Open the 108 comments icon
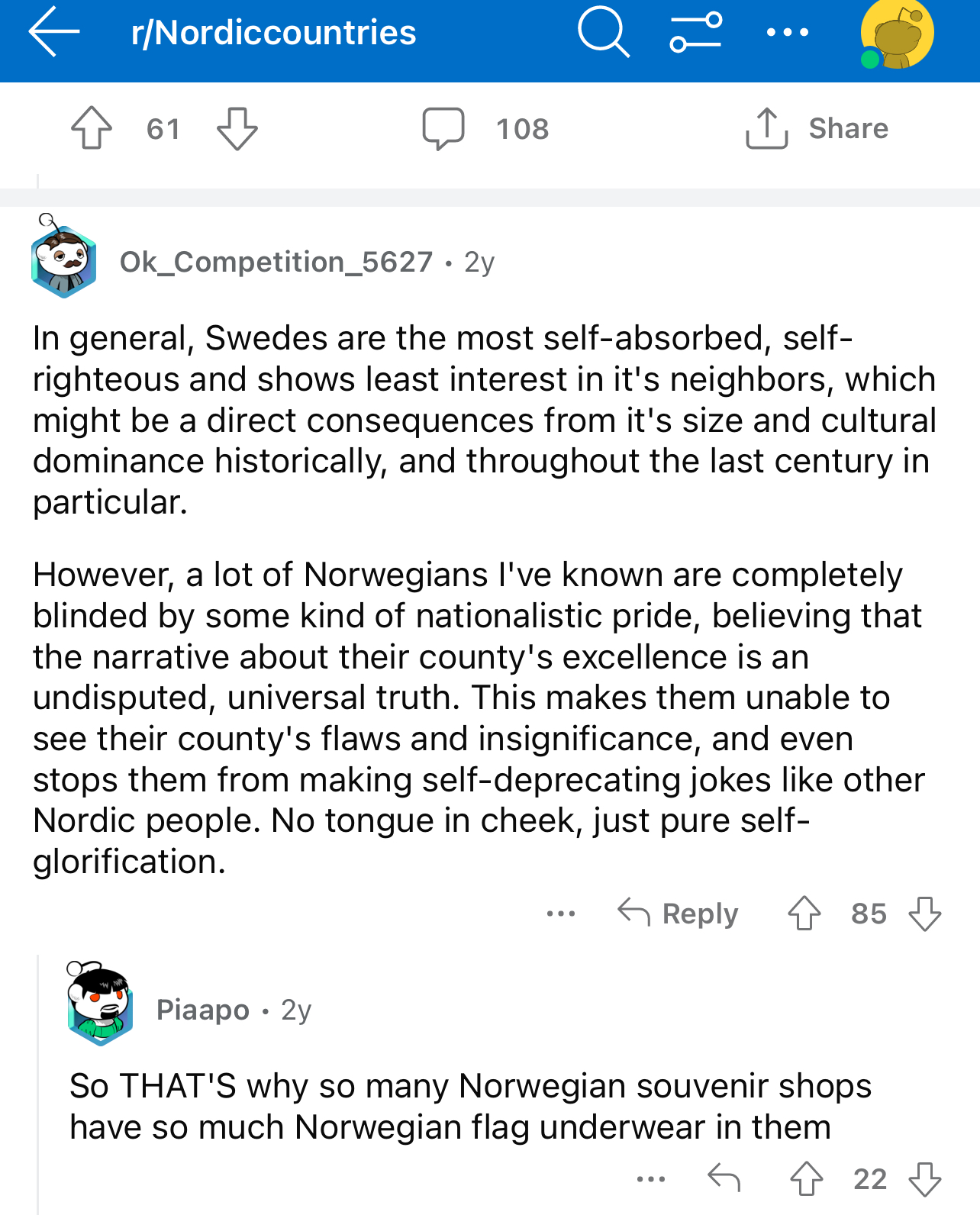Image resolution: width=980 pixels, height=1215 pixels. coord(443,128)
